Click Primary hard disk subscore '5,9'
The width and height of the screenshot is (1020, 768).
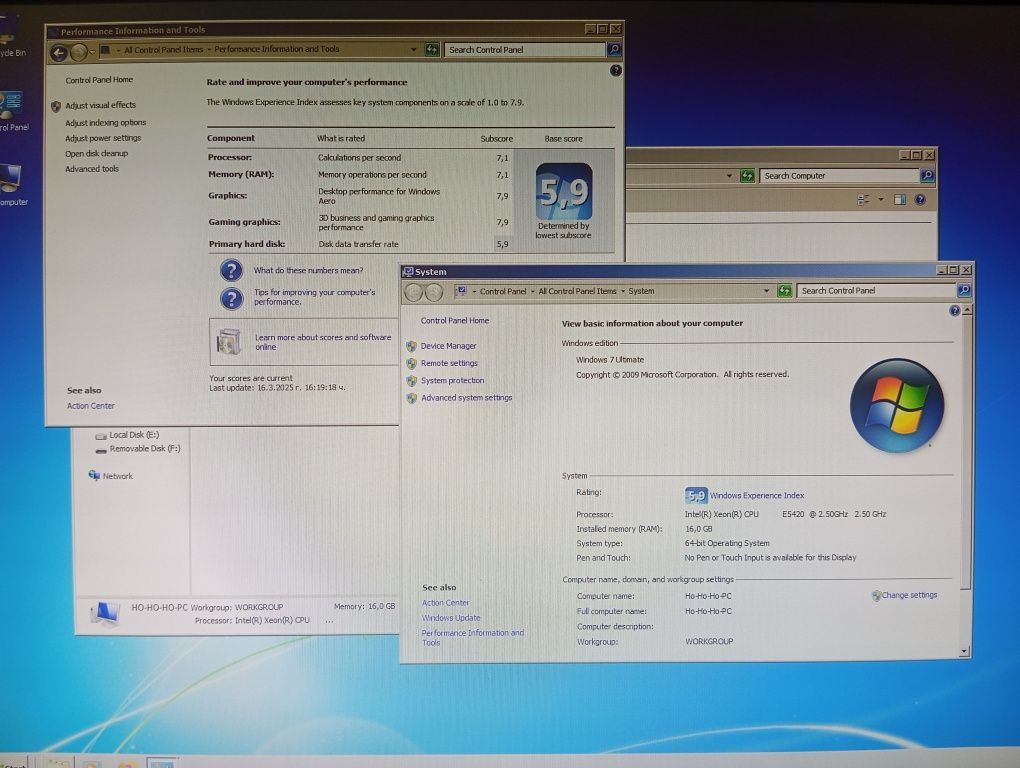click(x=502, y=245)
